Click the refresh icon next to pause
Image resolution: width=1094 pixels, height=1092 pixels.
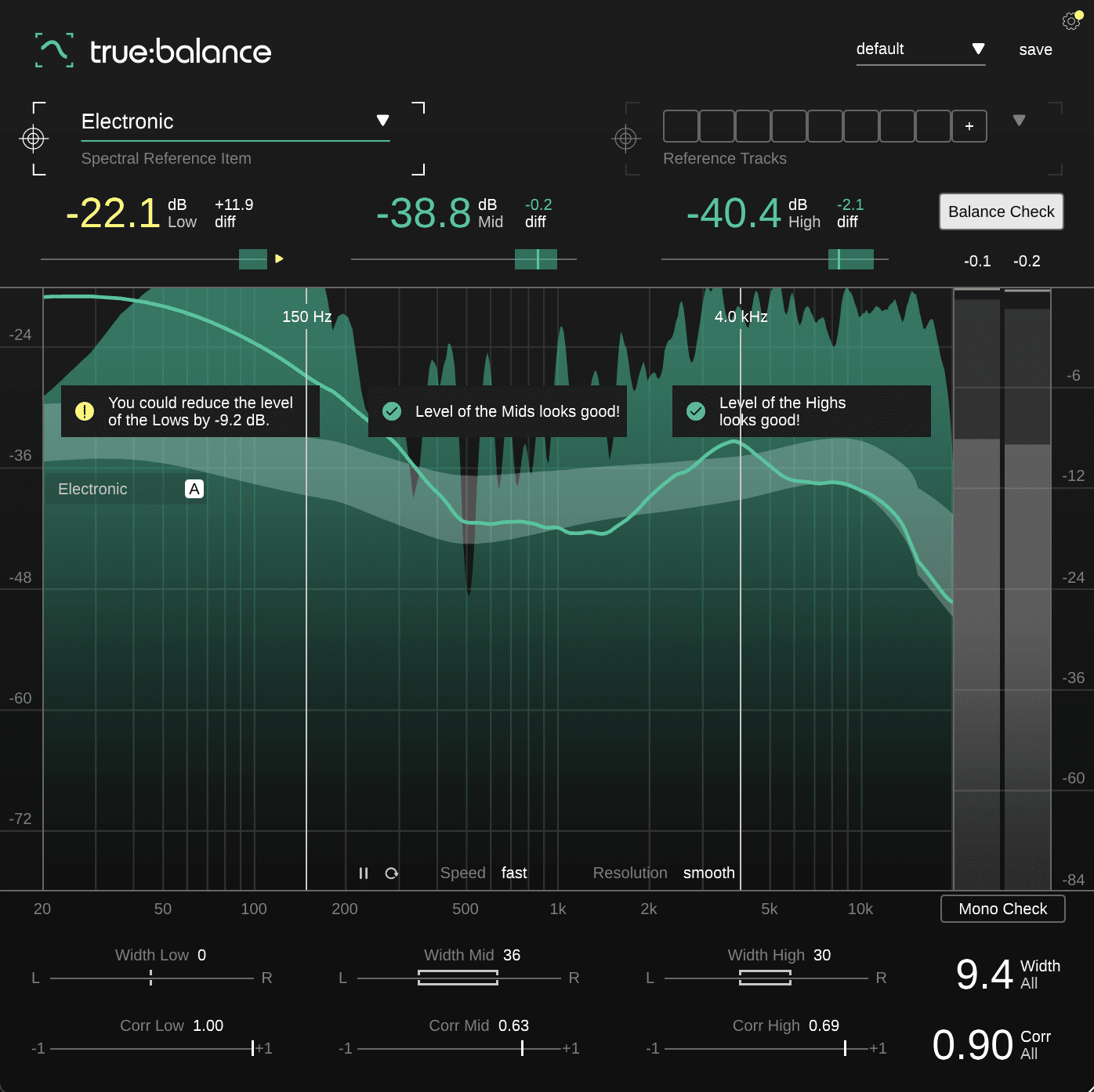tap(391, 873)
